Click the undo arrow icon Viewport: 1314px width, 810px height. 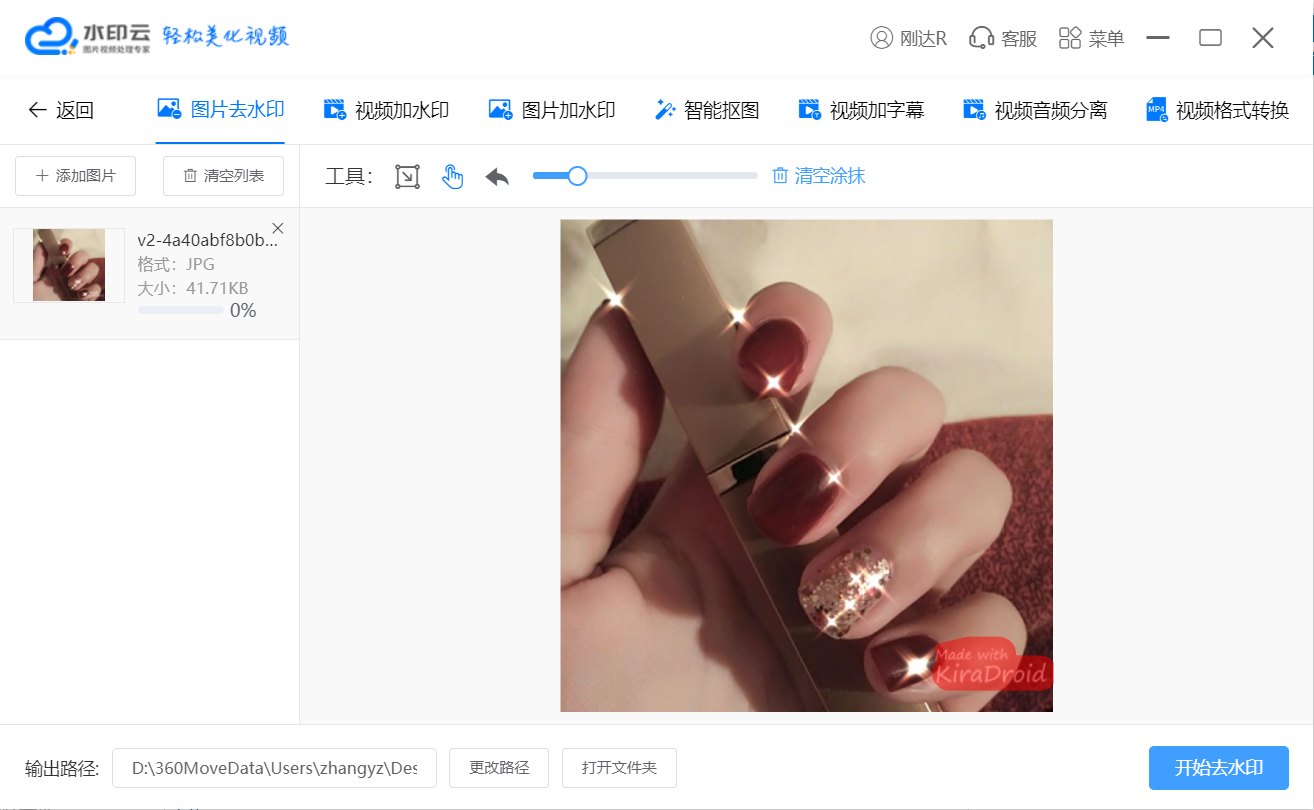[x=497, y=177]
